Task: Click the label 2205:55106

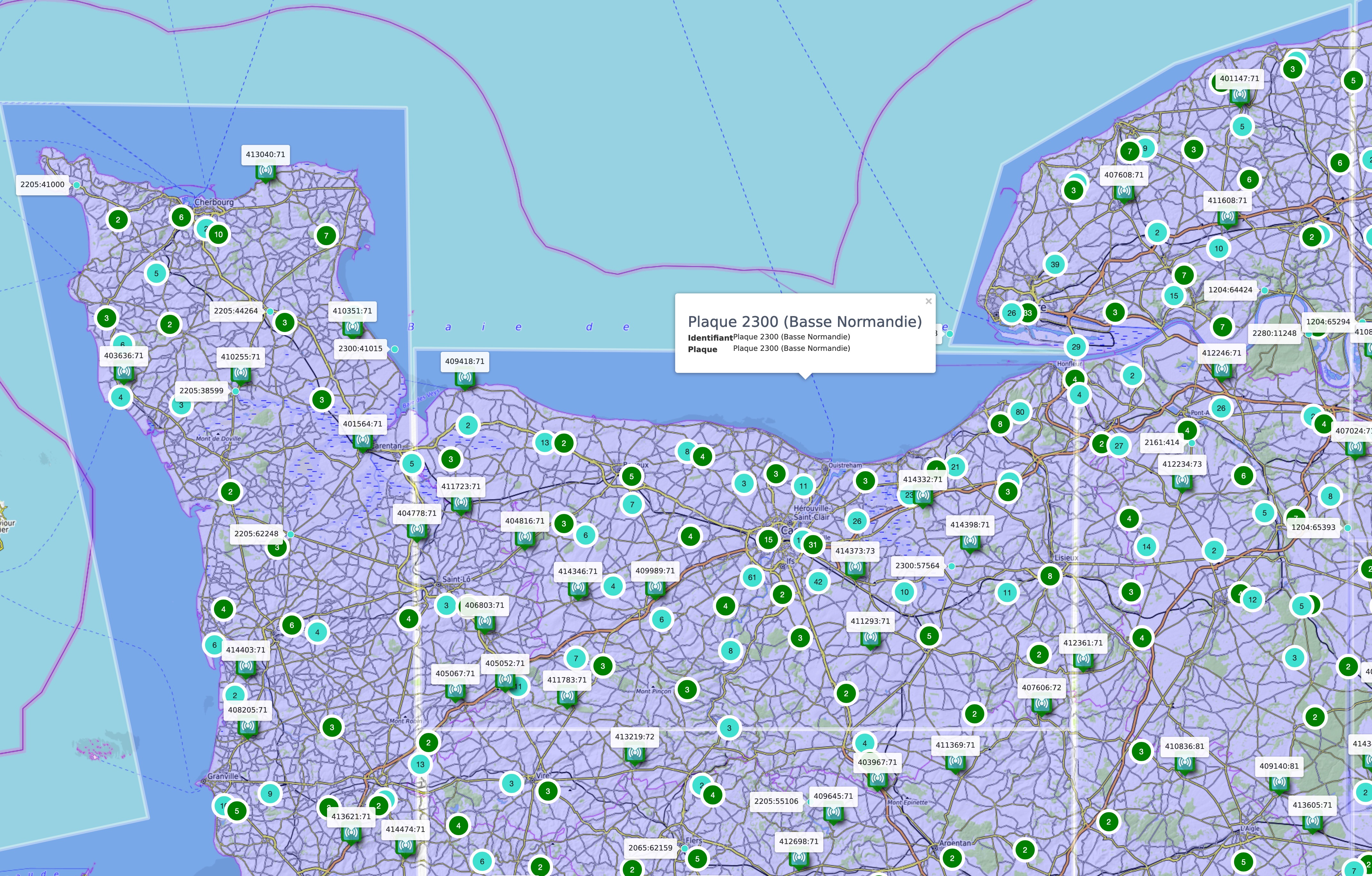Action: coord(776,801)
